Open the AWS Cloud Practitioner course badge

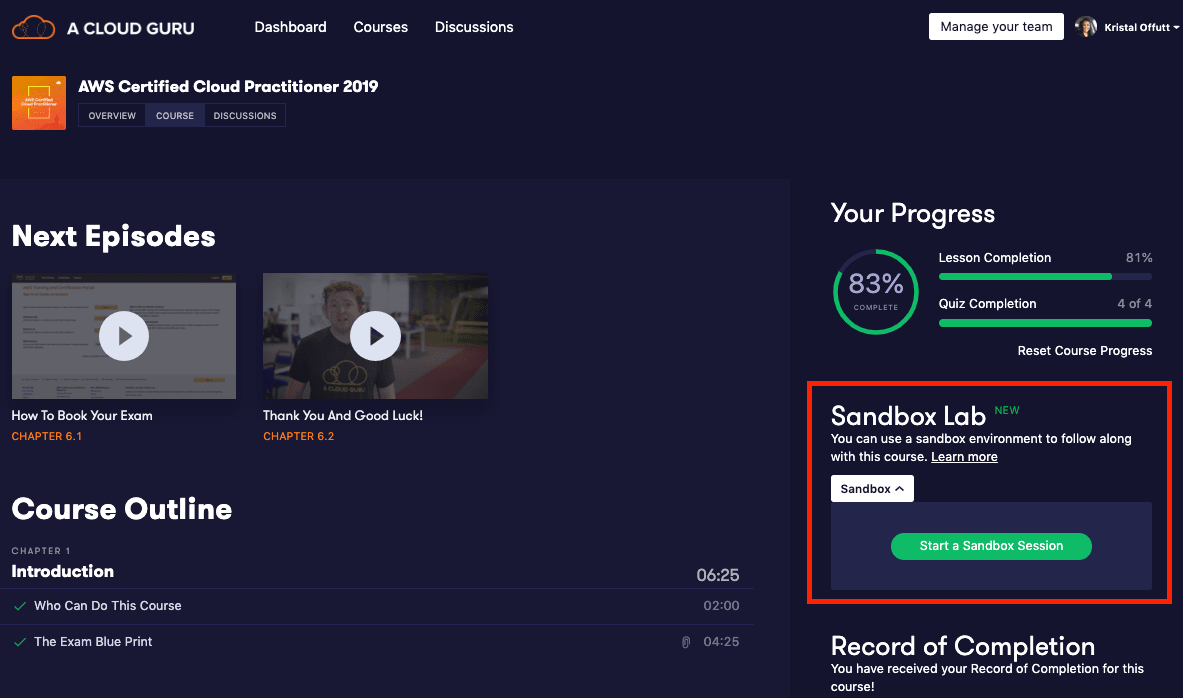click(x=38, y=103)
